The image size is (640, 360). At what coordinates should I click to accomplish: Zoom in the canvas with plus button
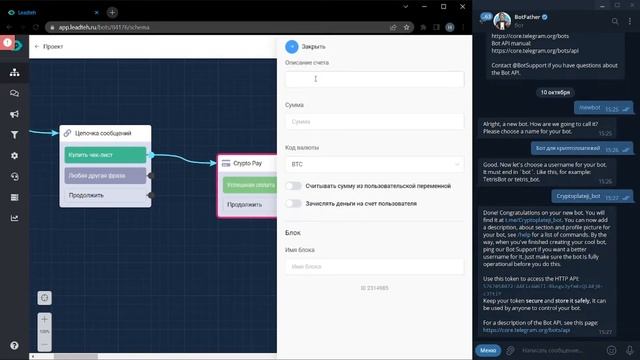pyautogui.click(x=44, y=319)
